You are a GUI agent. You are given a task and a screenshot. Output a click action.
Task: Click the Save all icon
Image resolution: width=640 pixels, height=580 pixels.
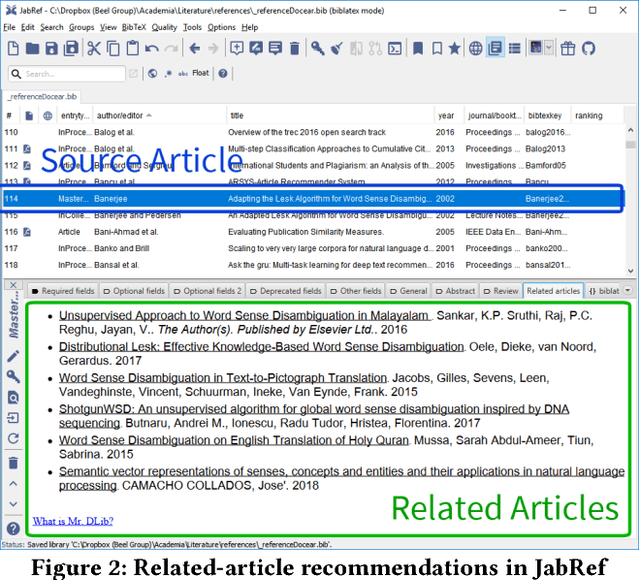point(71,49)
